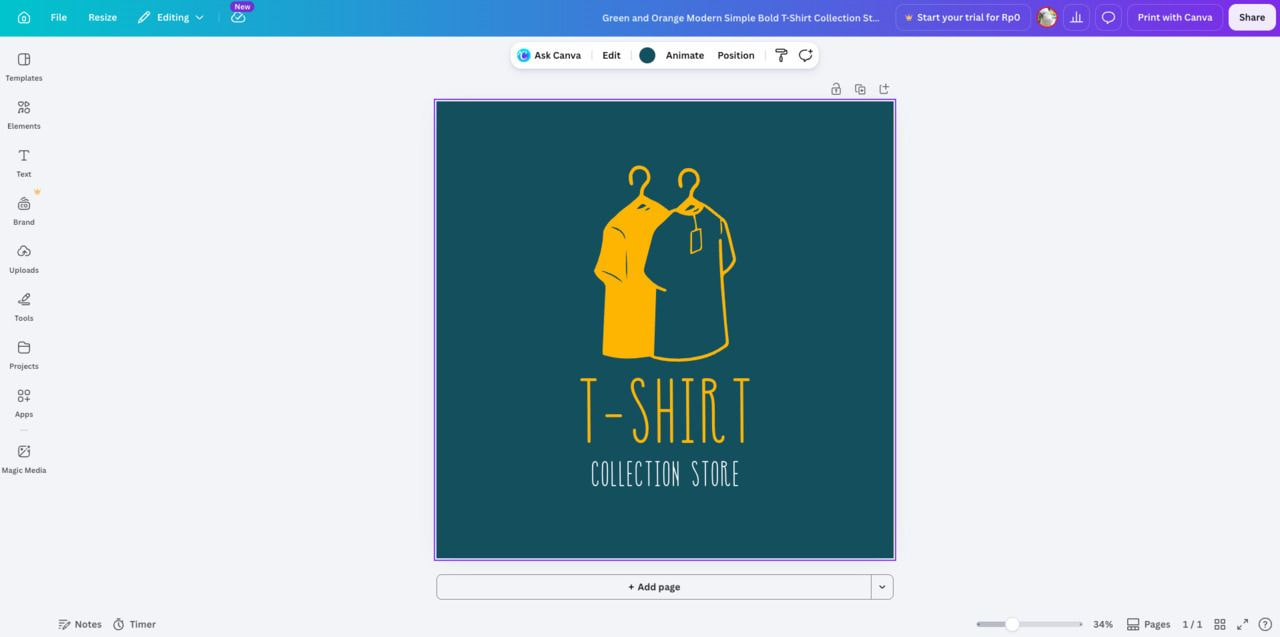Select the COLLECTION STORE text
Screen dimensions: 1280x637
[x=665, y=474]
